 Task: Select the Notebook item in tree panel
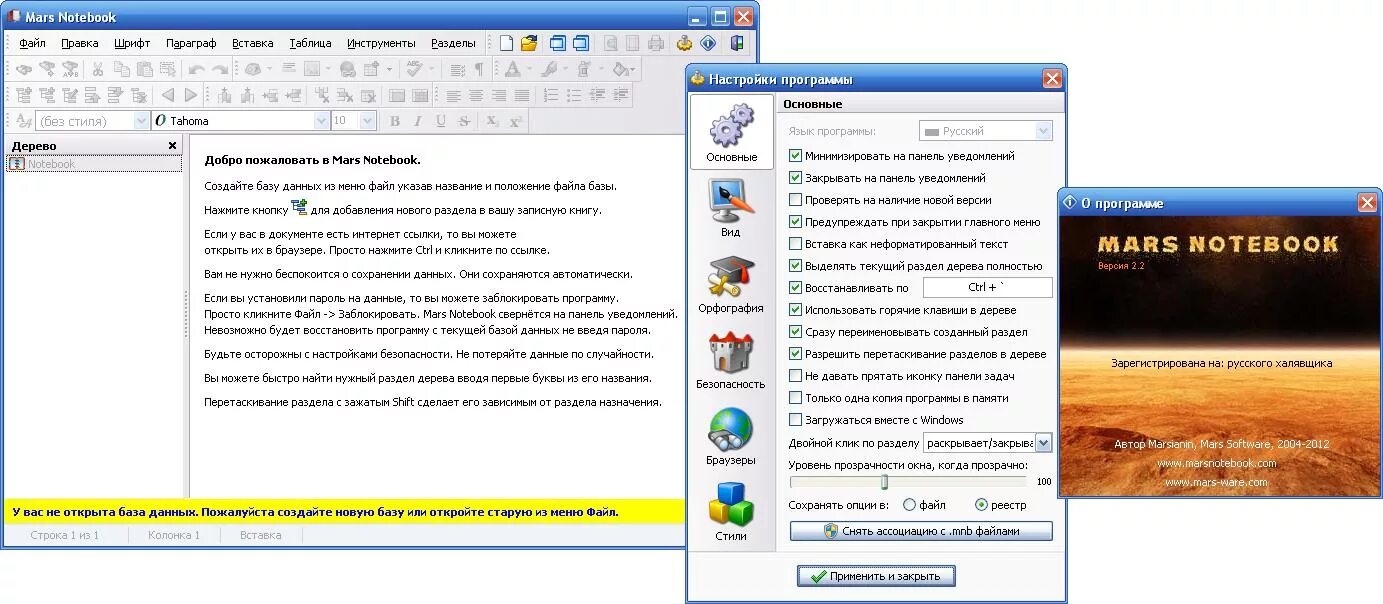(95, 164)
